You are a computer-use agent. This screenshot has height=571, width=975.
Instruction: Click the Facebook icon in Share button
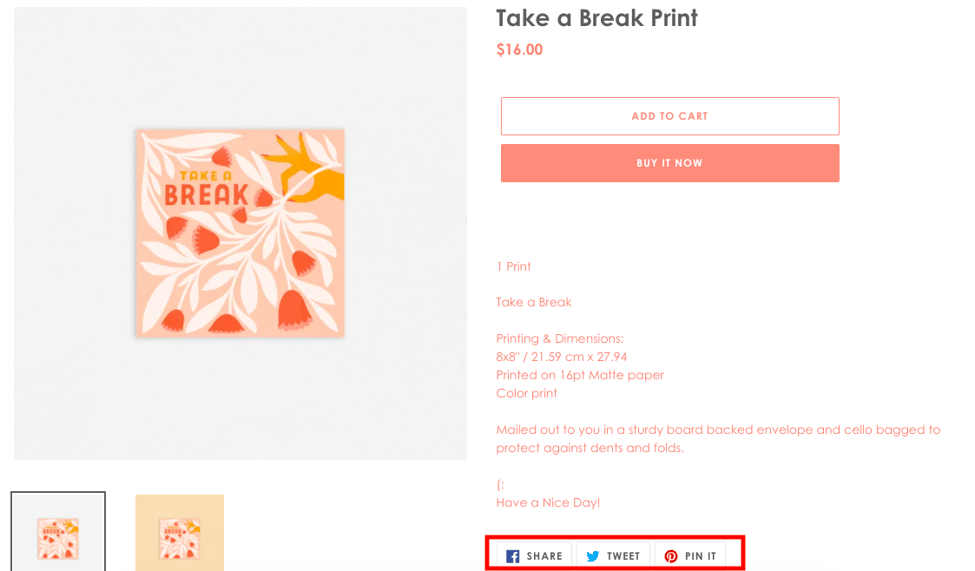coord(513,556)
